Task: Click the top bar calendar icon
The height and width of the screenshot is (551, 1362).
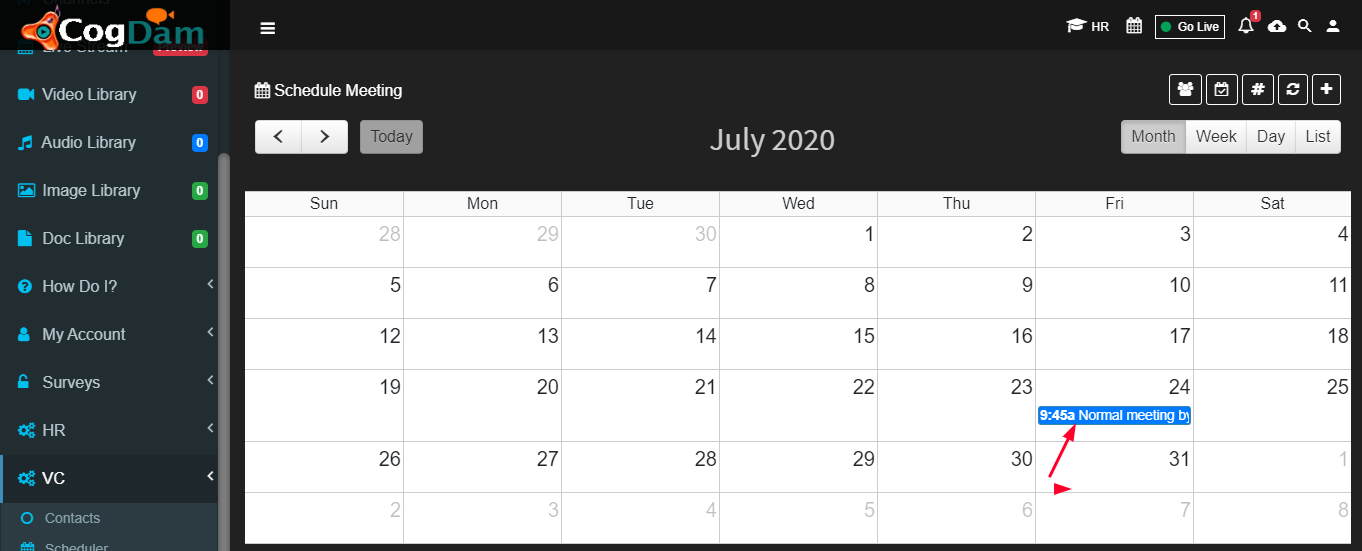Action: [x=1134, y=26]
